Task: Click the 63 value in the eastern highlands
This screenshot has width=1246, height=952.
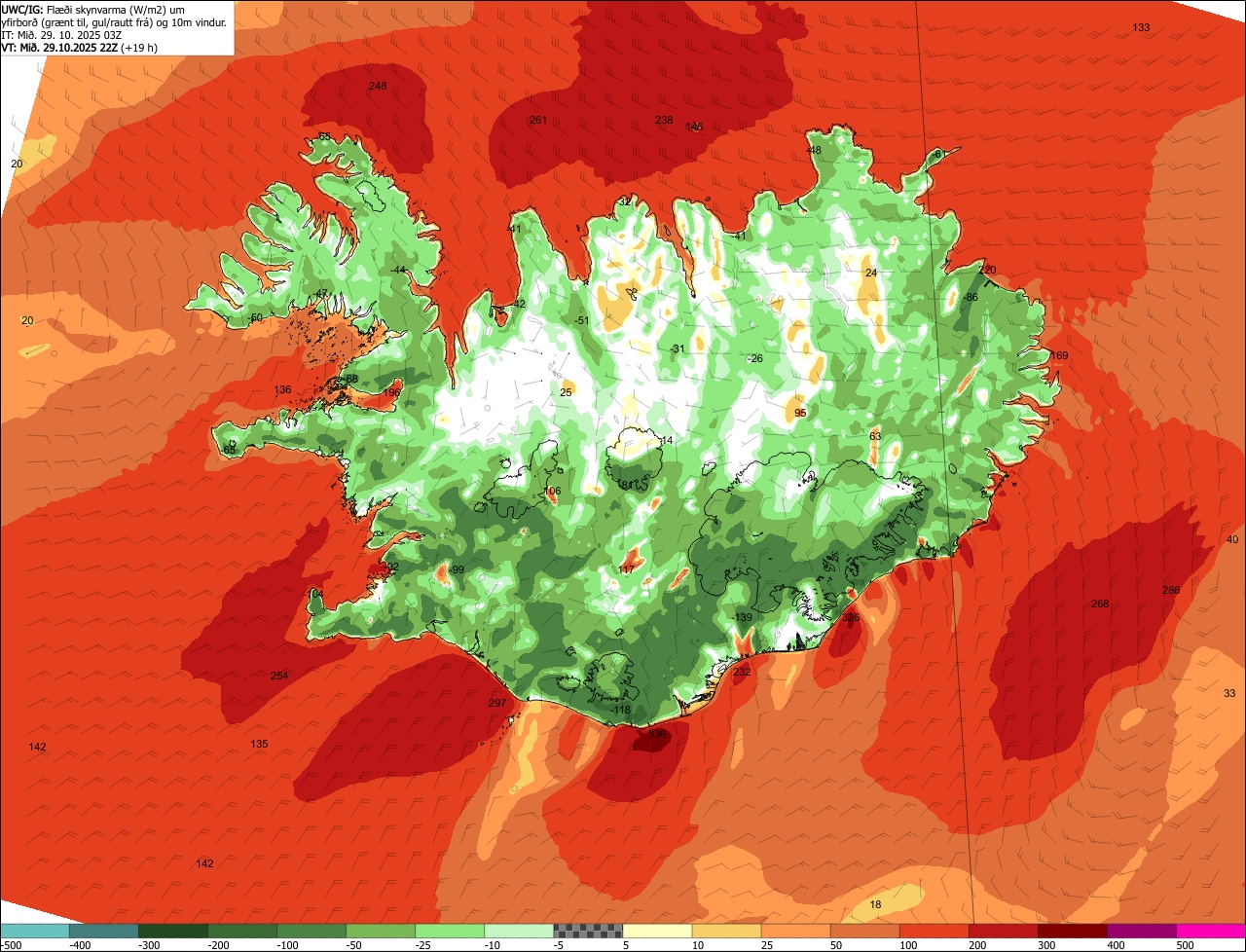Action: pos(875,437)
